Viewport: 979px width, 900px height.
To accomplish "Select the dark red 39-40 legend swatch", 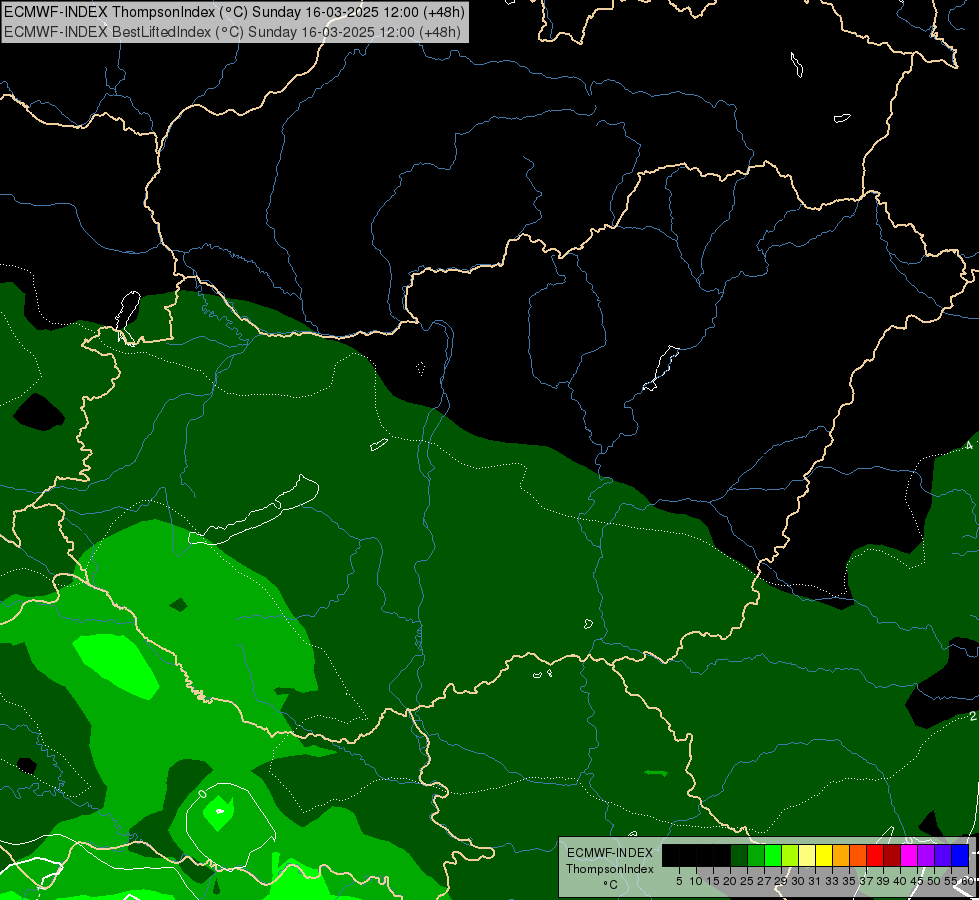I will (x=892, y=856).
